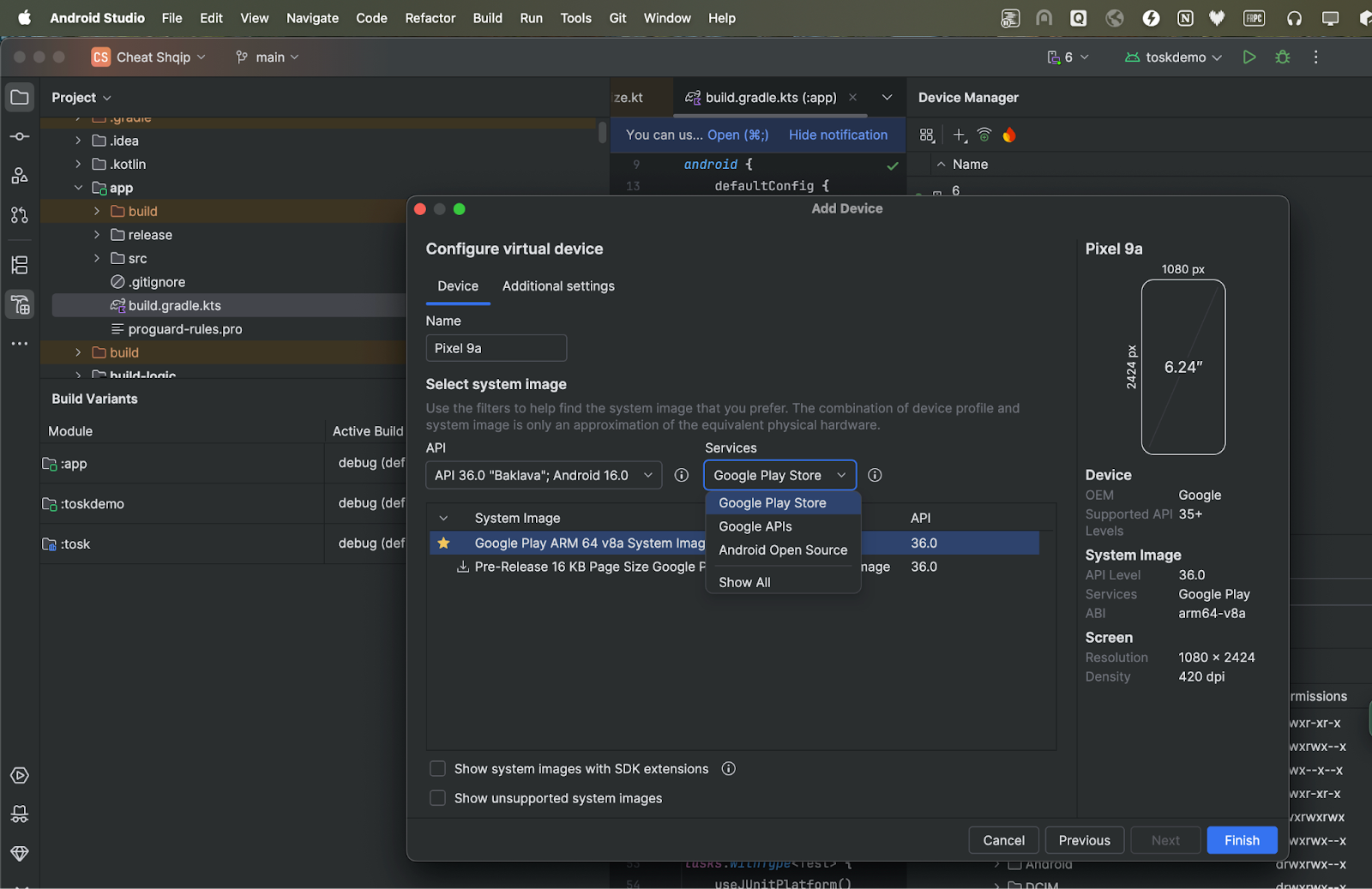Viewport: 1372px width, 889px height.
Task: Click the info icon beside Services dropdown
Action: [875, 475]
